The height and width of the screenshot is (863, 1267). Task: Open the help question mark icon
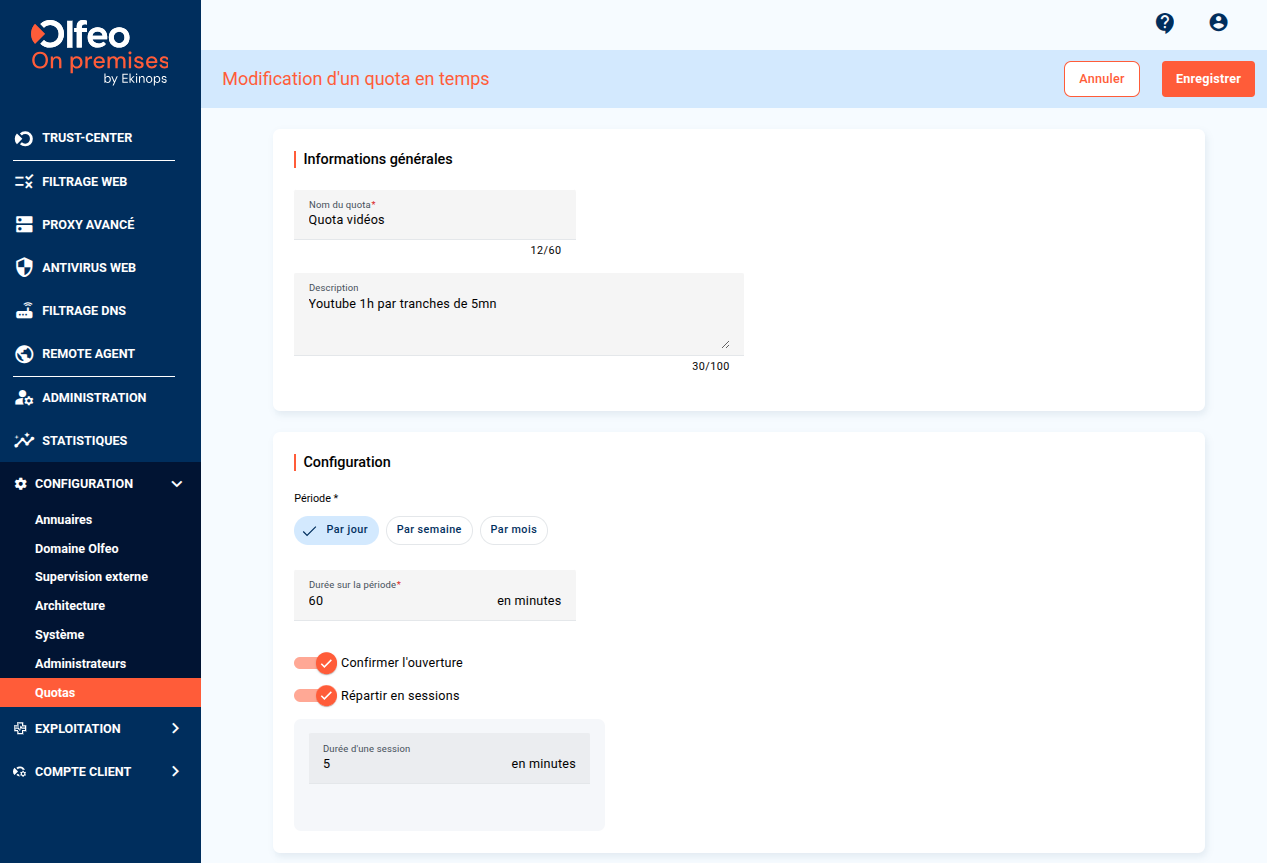(1164, 23)
